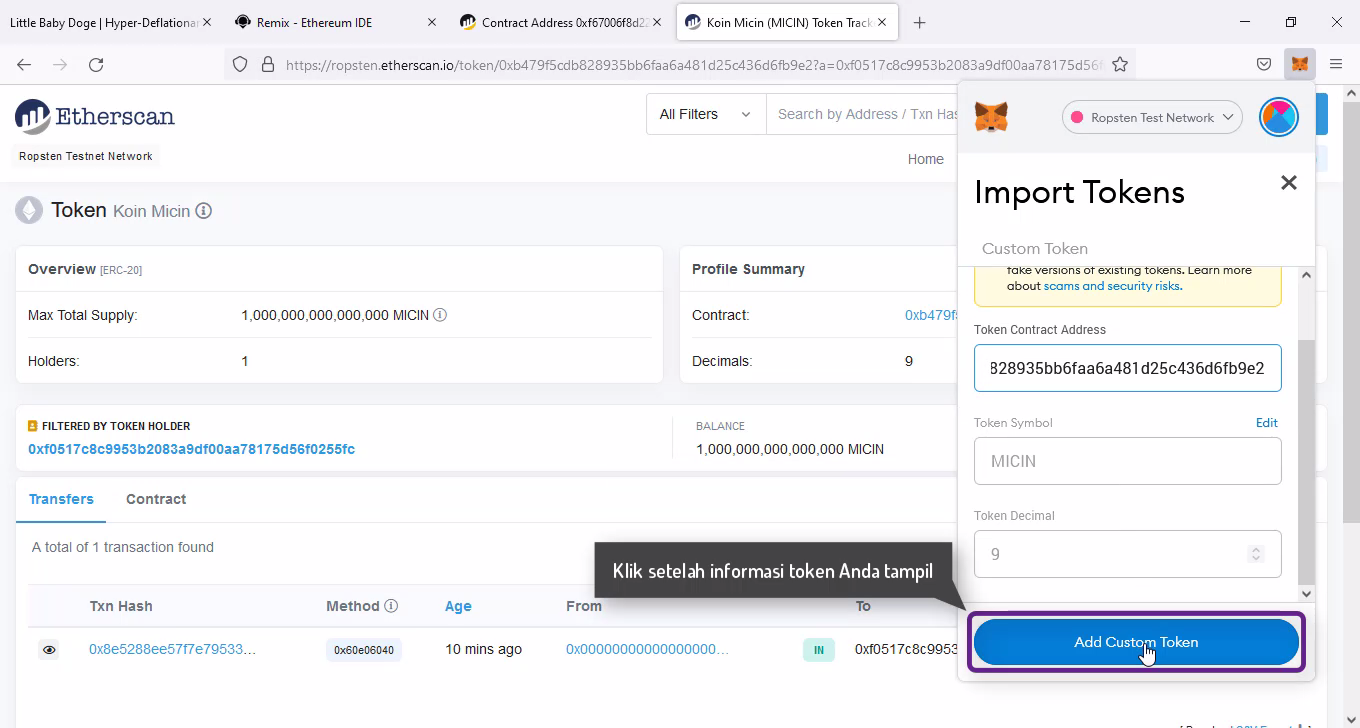Open the Ropsten Test Network dropdown
The height and width of the screenshot is (728, 1360).
[x=1152, y=117]
